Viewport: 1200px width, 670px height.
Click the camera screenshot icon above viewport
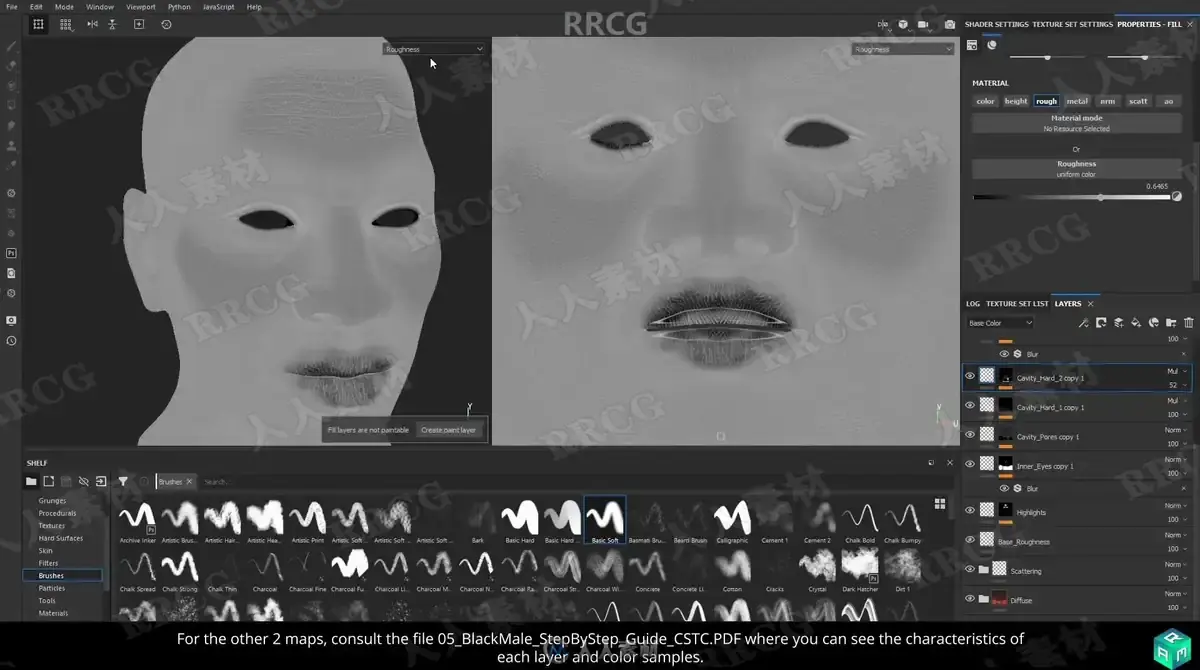[949, 24]
